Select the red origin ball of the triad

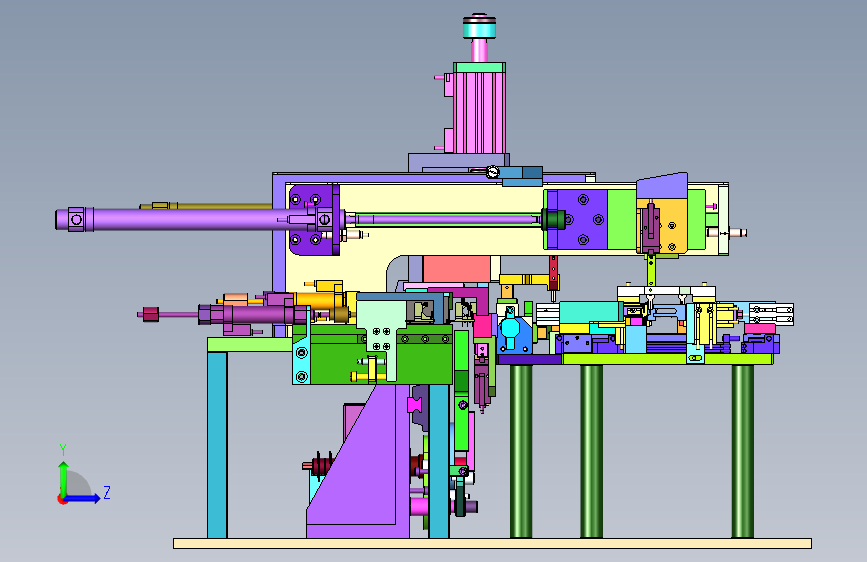pyautogui.click(x=62, y=499)
